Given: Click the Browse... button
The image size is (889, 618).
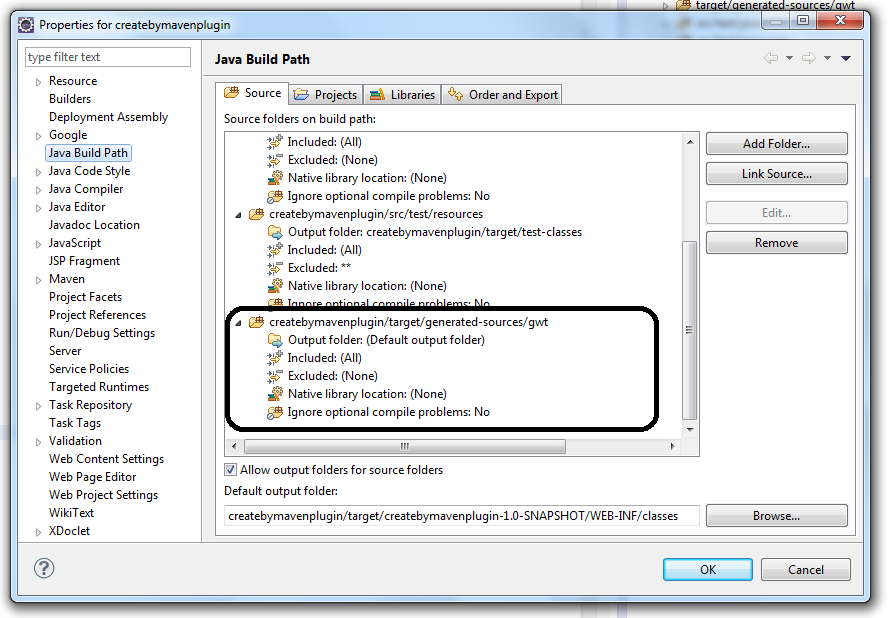Looking at the screenshot, I should point(776,516).
